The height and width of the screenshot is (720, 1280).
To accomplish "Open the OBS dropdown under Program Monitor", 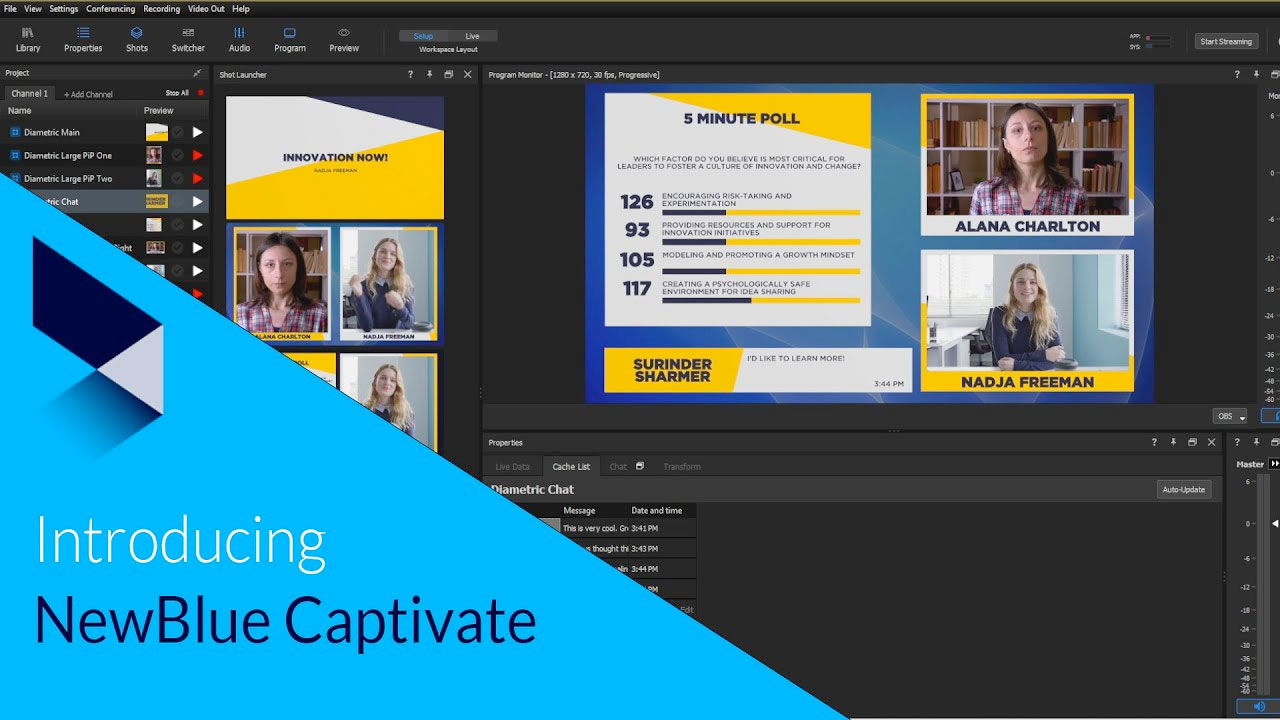I will pos(1230,416).
